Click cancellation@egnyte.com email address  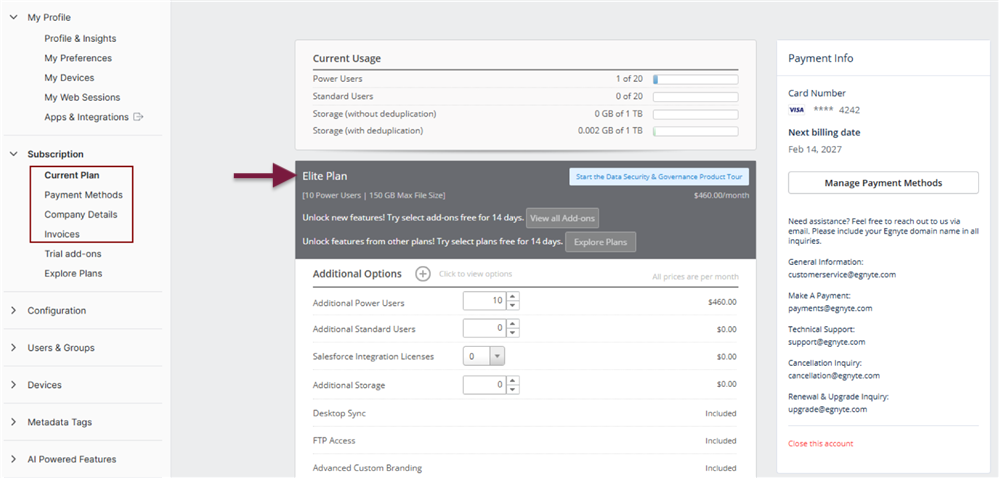(834, 375)
